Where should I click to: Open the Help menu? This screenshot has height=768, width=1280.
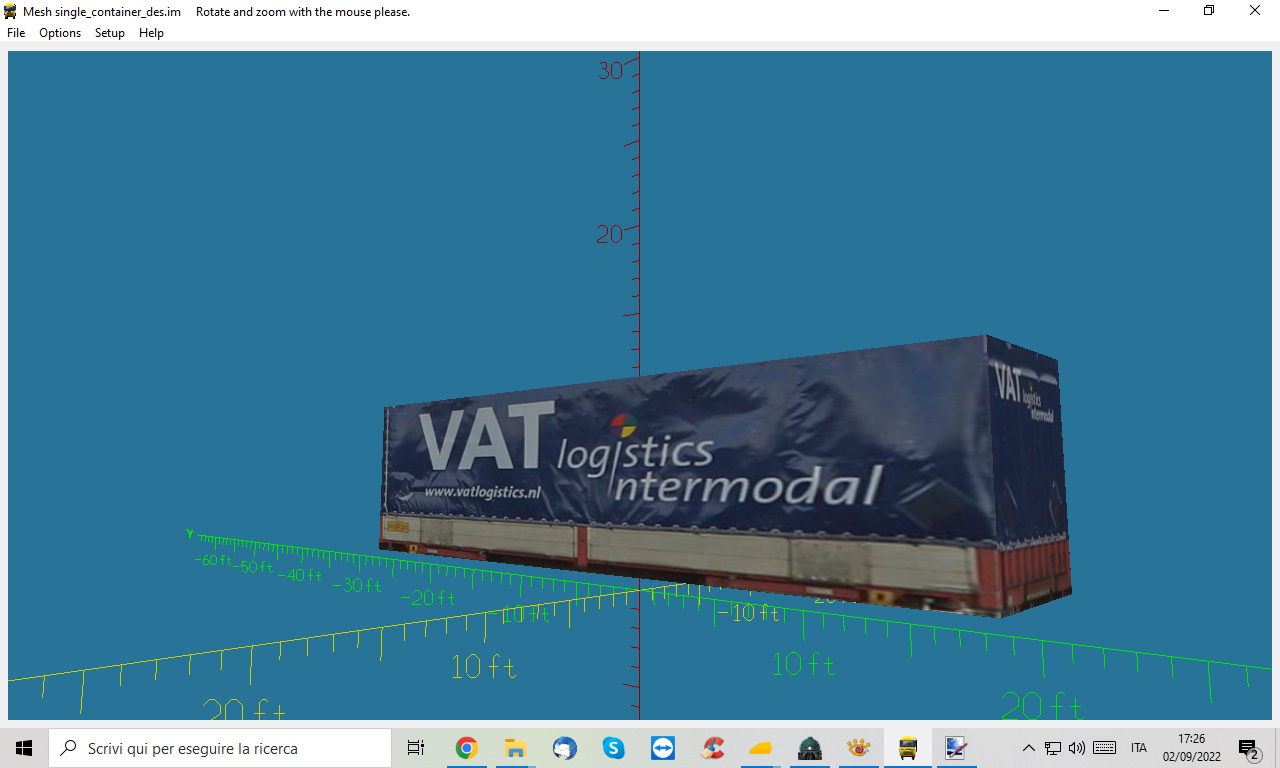[151, 33]
